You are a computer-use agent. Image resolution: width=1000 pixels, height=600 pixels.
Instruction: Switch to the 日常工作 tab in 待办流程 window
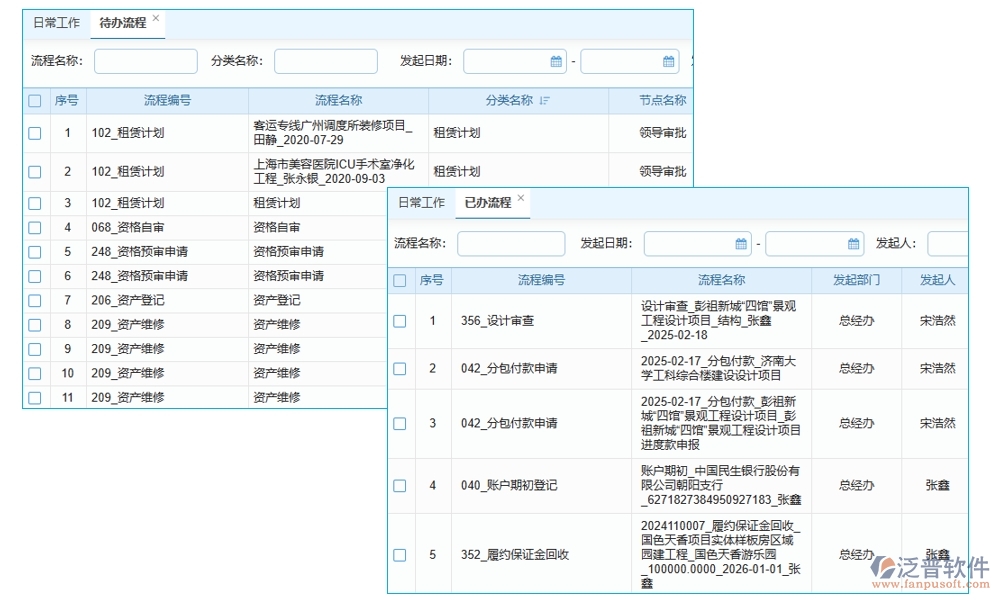click(55, 22)
